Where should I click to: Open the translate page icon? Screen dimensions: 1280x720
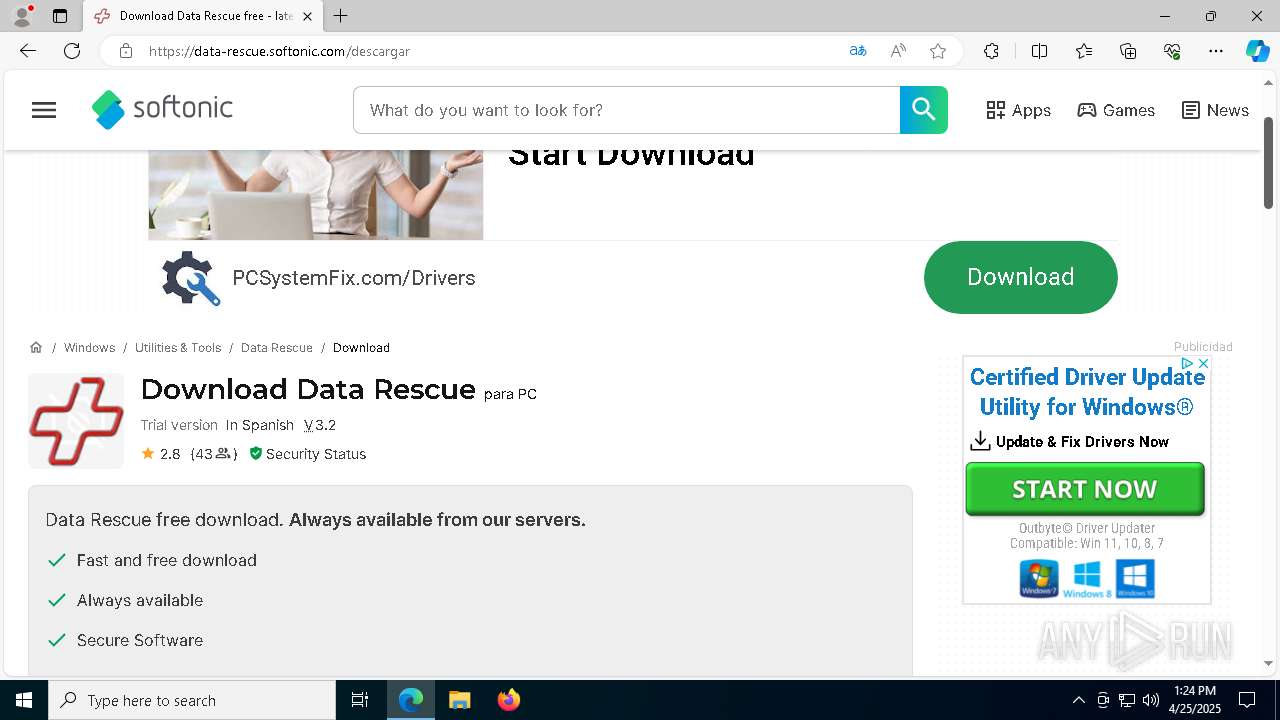point(857,51)
